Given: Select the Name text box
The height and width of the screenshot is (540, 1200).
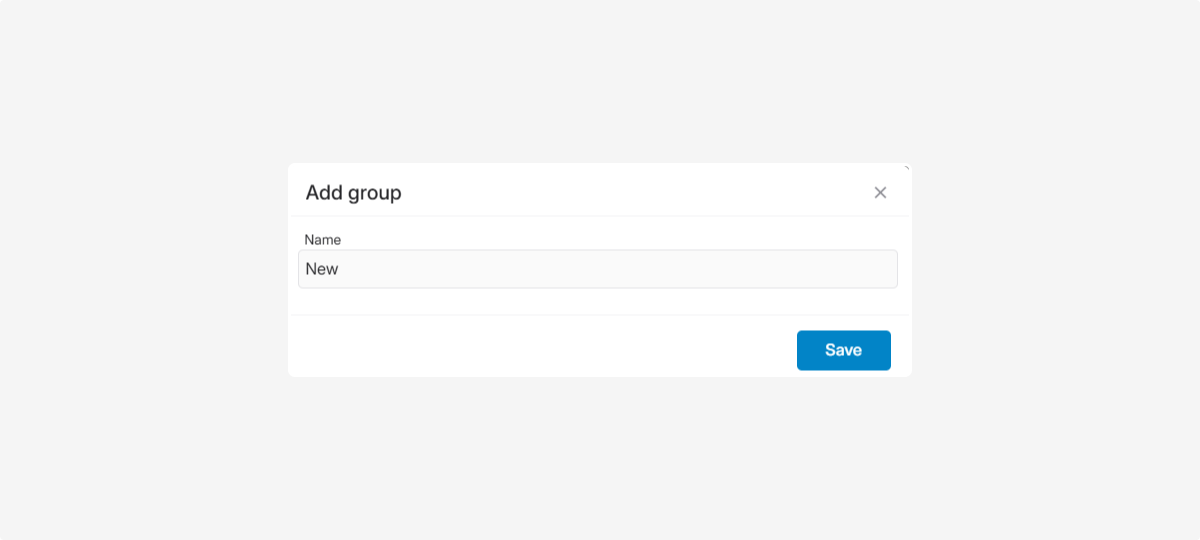Looking at the screenshot, I should pos(597,269).
